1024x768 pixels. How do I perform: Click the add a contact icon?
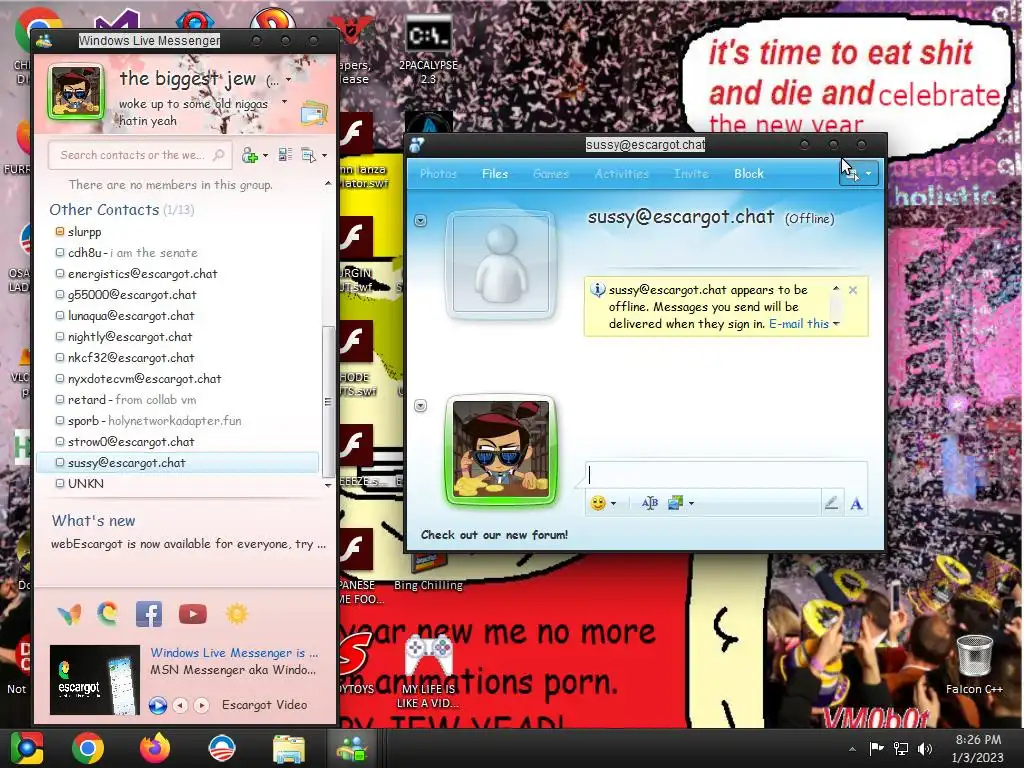[249, 155]
